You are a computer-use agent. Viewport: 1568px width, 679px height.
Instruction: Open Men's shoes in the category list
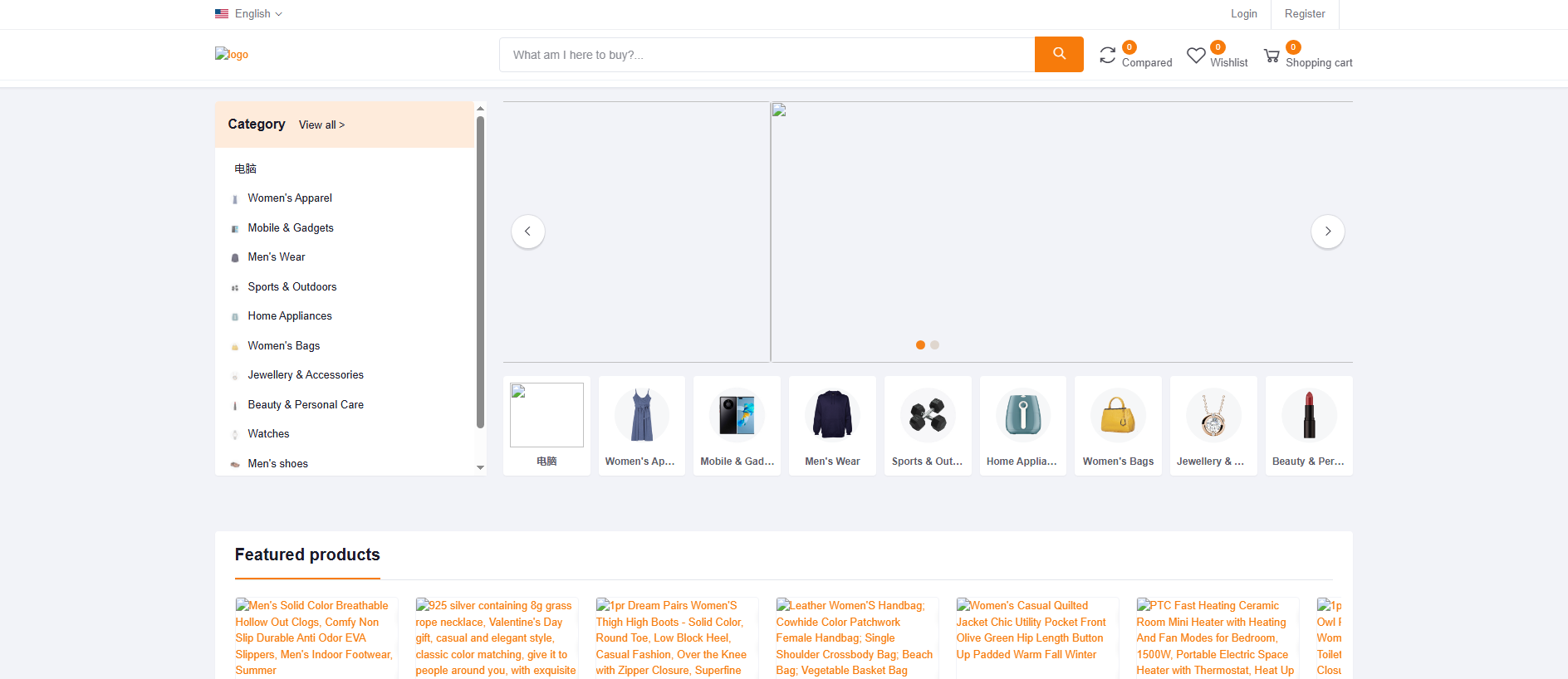coord(278,464)
